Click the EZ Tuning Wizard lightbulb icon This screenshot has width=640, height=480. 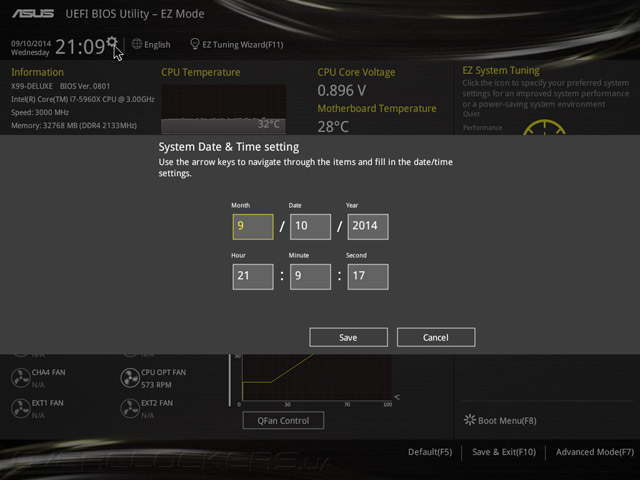tap(195, 44)
